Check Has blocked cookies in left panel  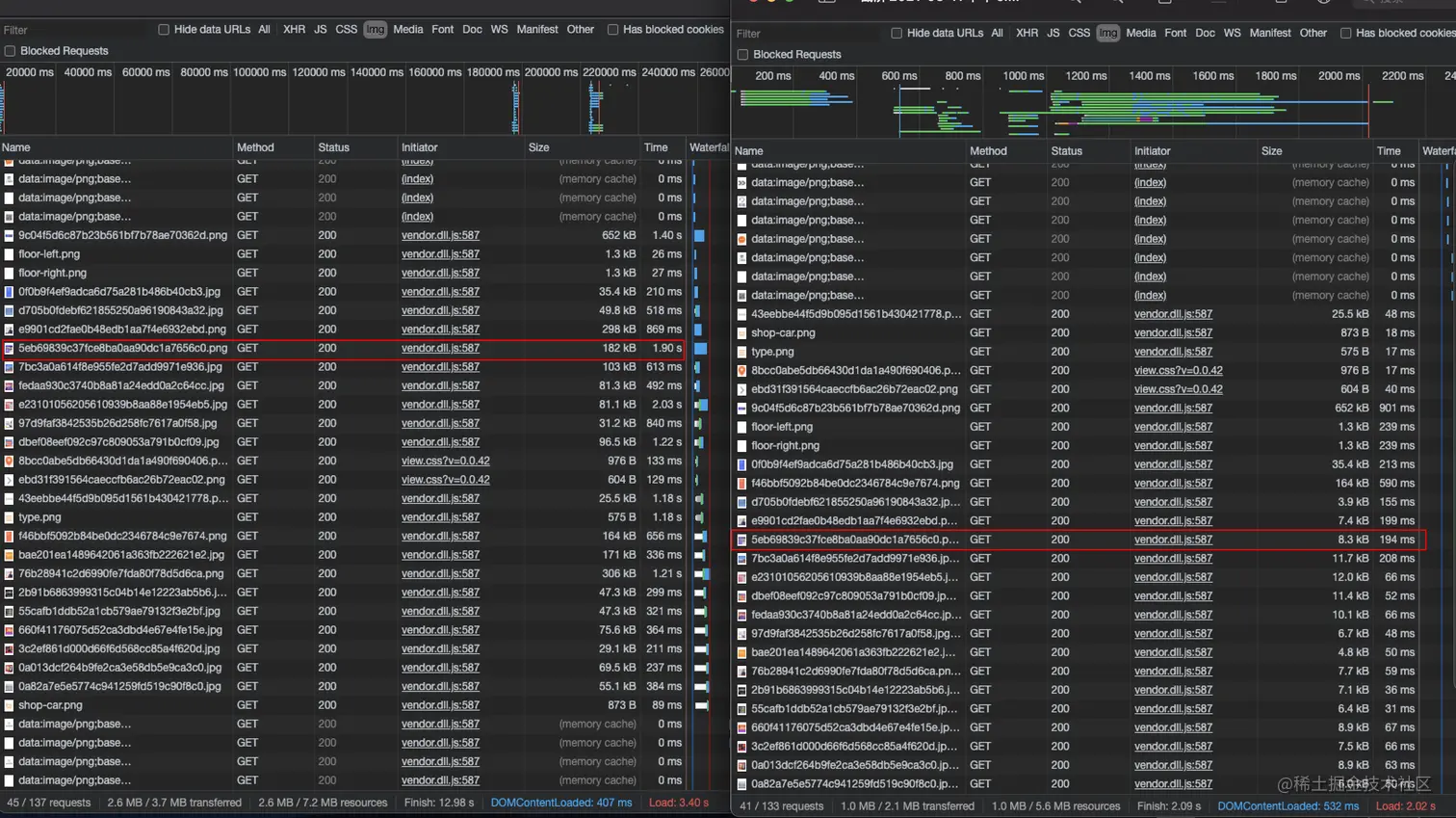click(612, 30)
